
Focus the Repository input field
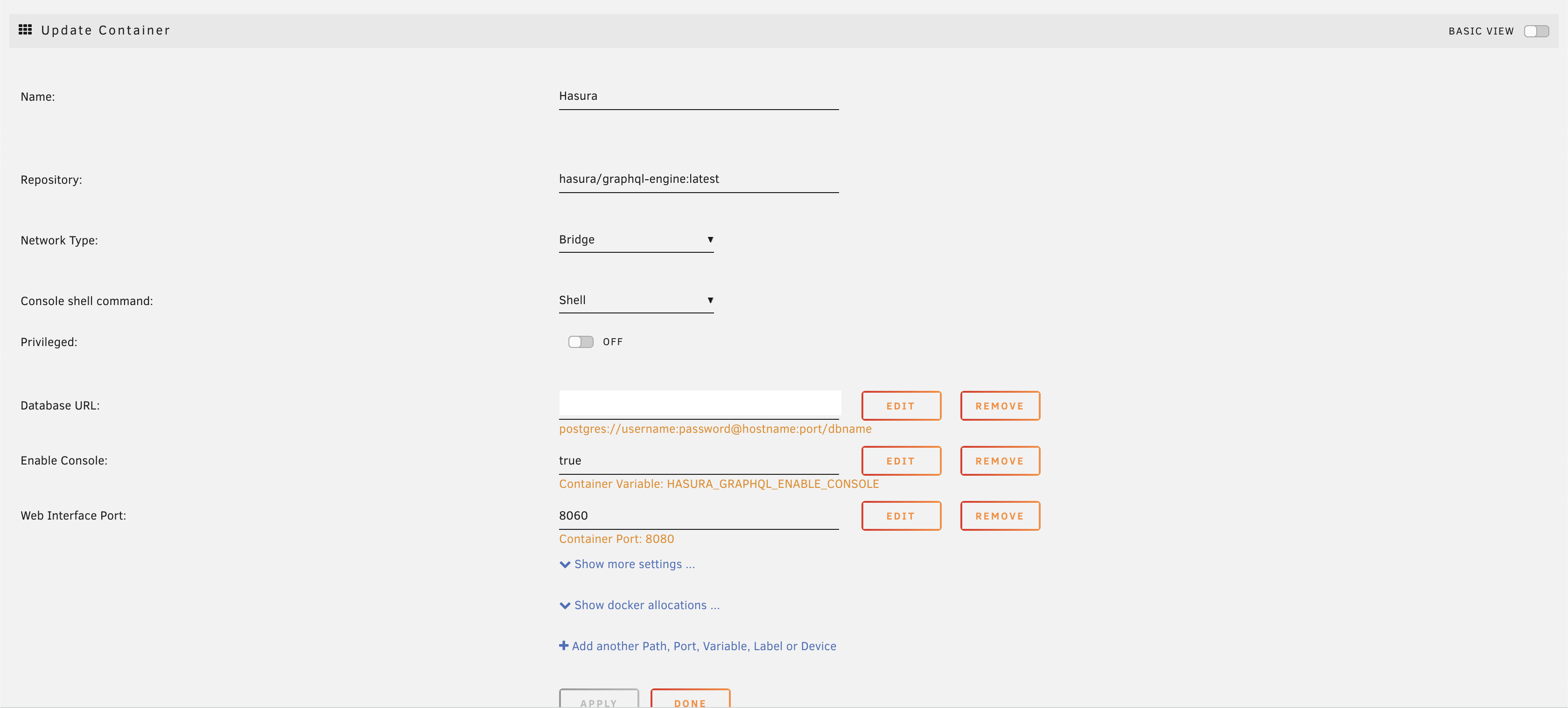pyautogui.click(x=699, y=180)
